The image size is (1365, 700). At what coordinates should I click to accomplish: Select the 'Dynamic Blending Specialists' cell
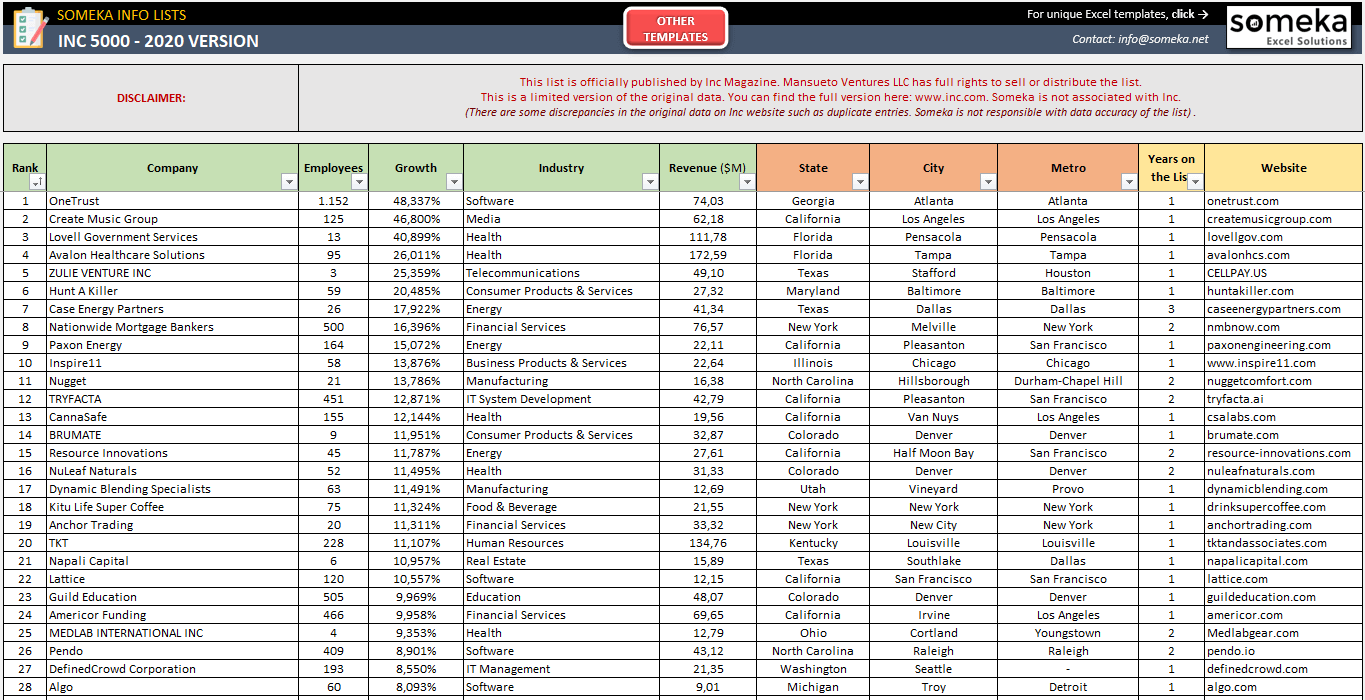click(x=173, y=489)
